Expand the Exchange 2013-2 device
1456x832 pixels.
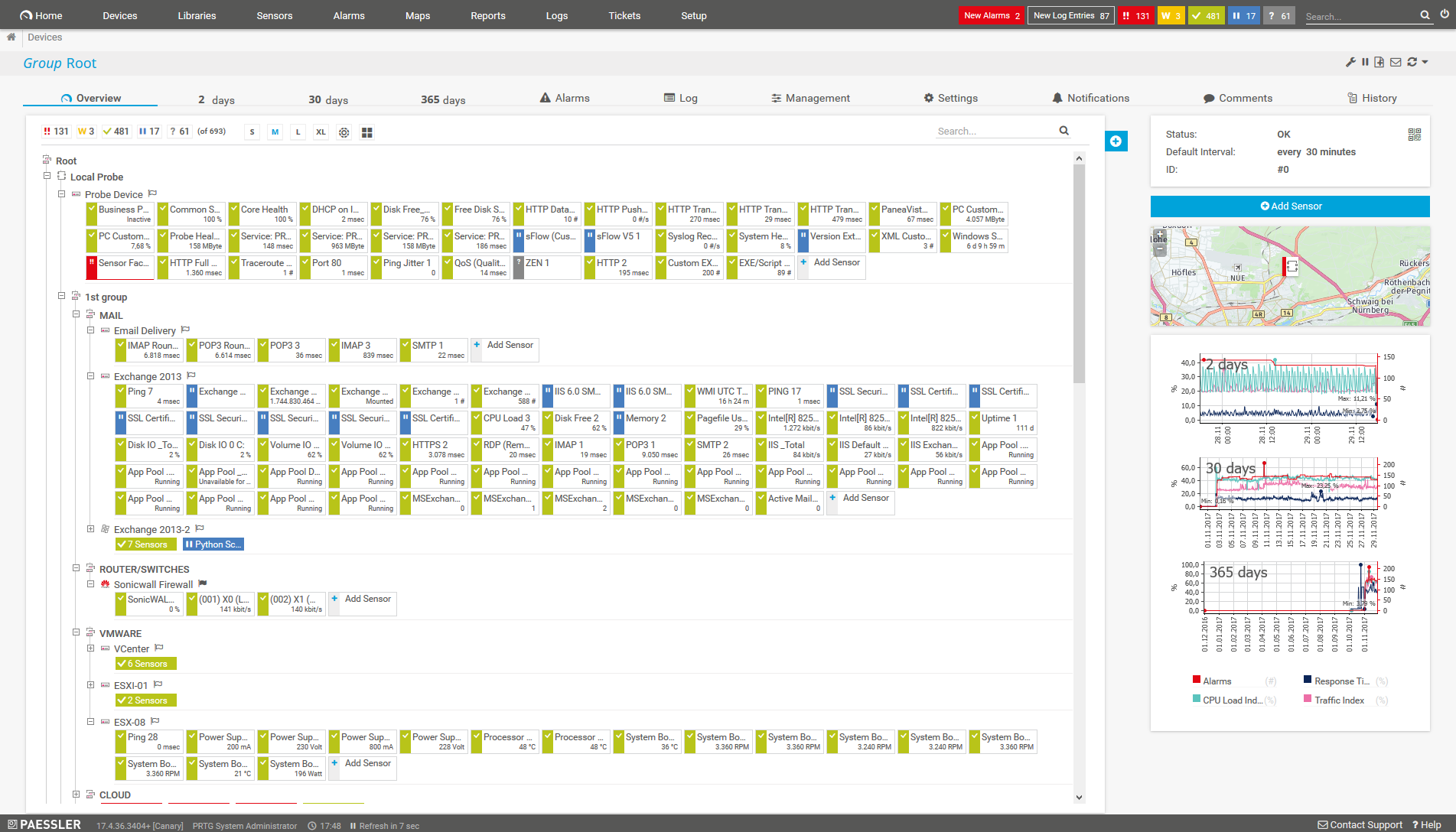[90, 528]
